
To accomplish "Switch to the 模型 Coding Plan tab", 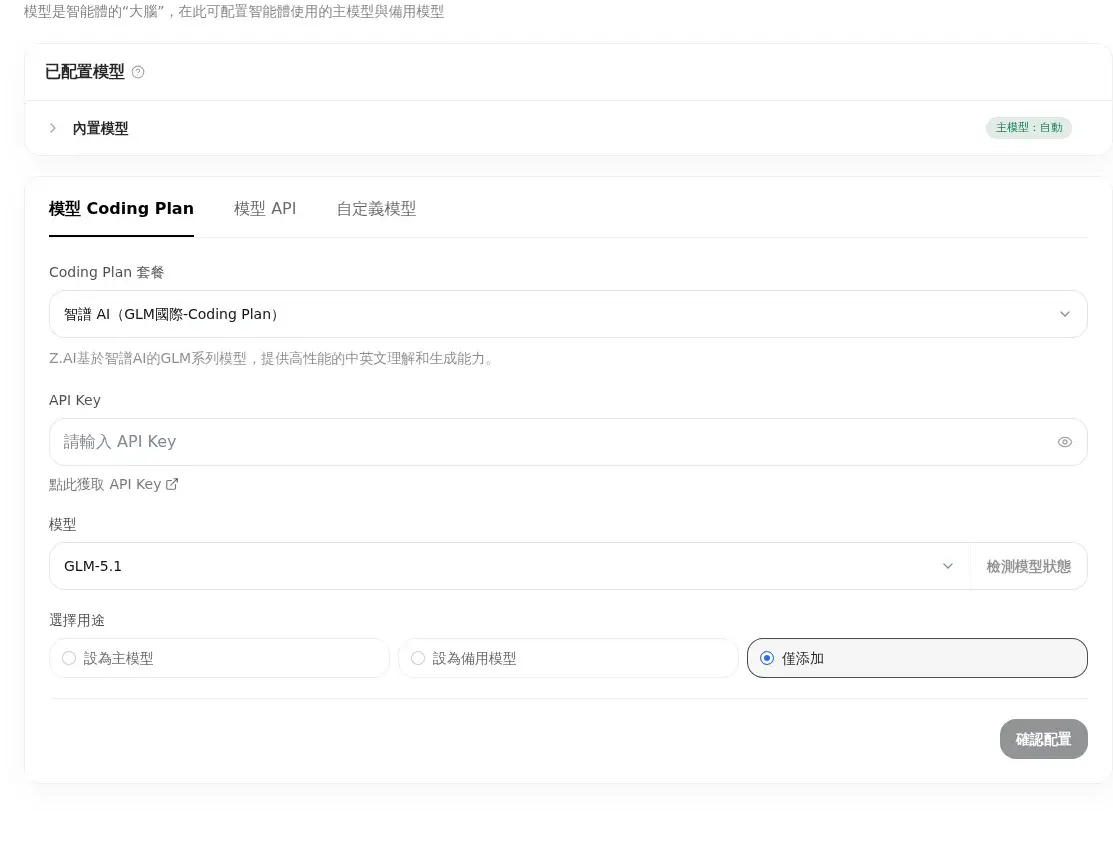I will (121, 209).
